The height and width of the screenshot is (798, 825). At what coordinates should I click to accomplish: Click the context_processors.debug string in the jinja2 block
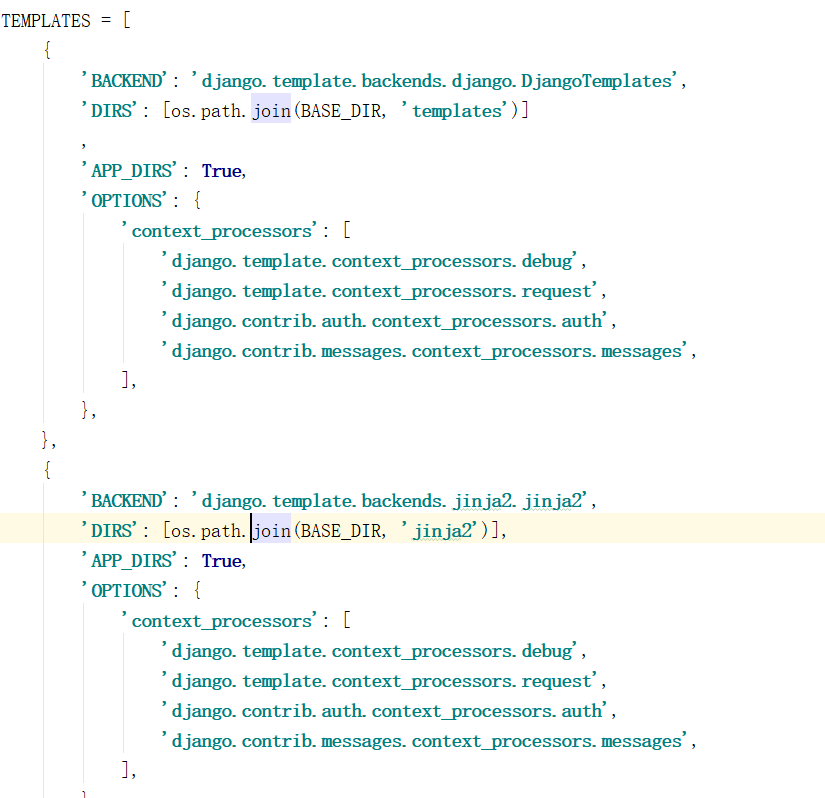(369, 651)
